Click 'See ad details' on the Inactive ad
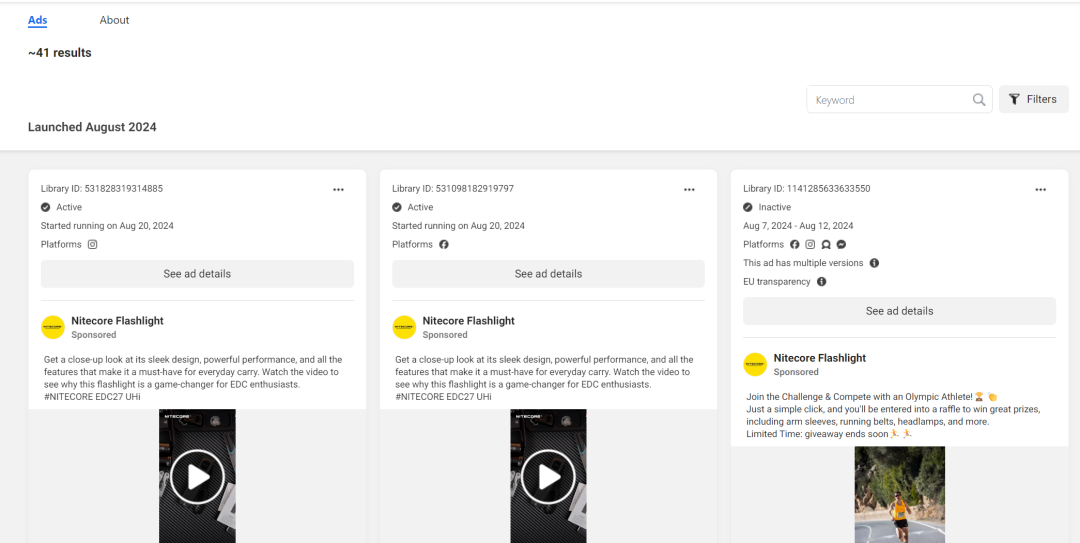This screenshot has height=543, width=1080. (x=899, y=311)
